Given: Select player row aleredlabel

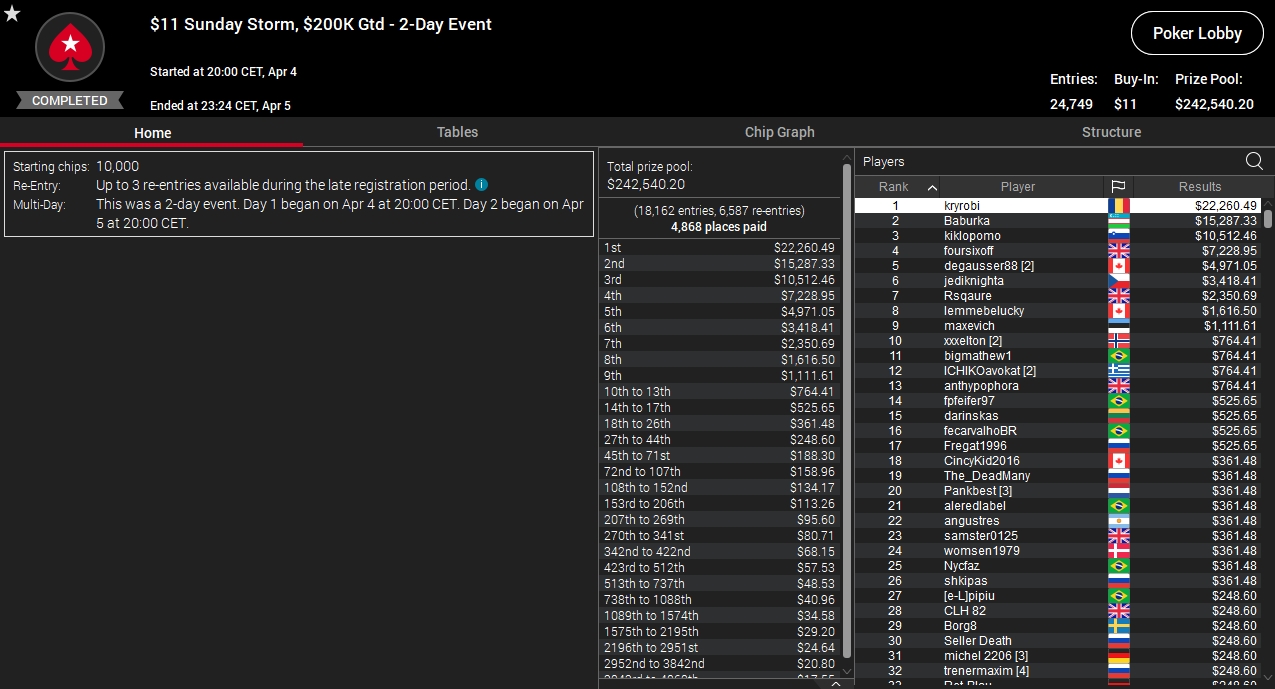Looking at the screenshot, I should (1058, 506).
